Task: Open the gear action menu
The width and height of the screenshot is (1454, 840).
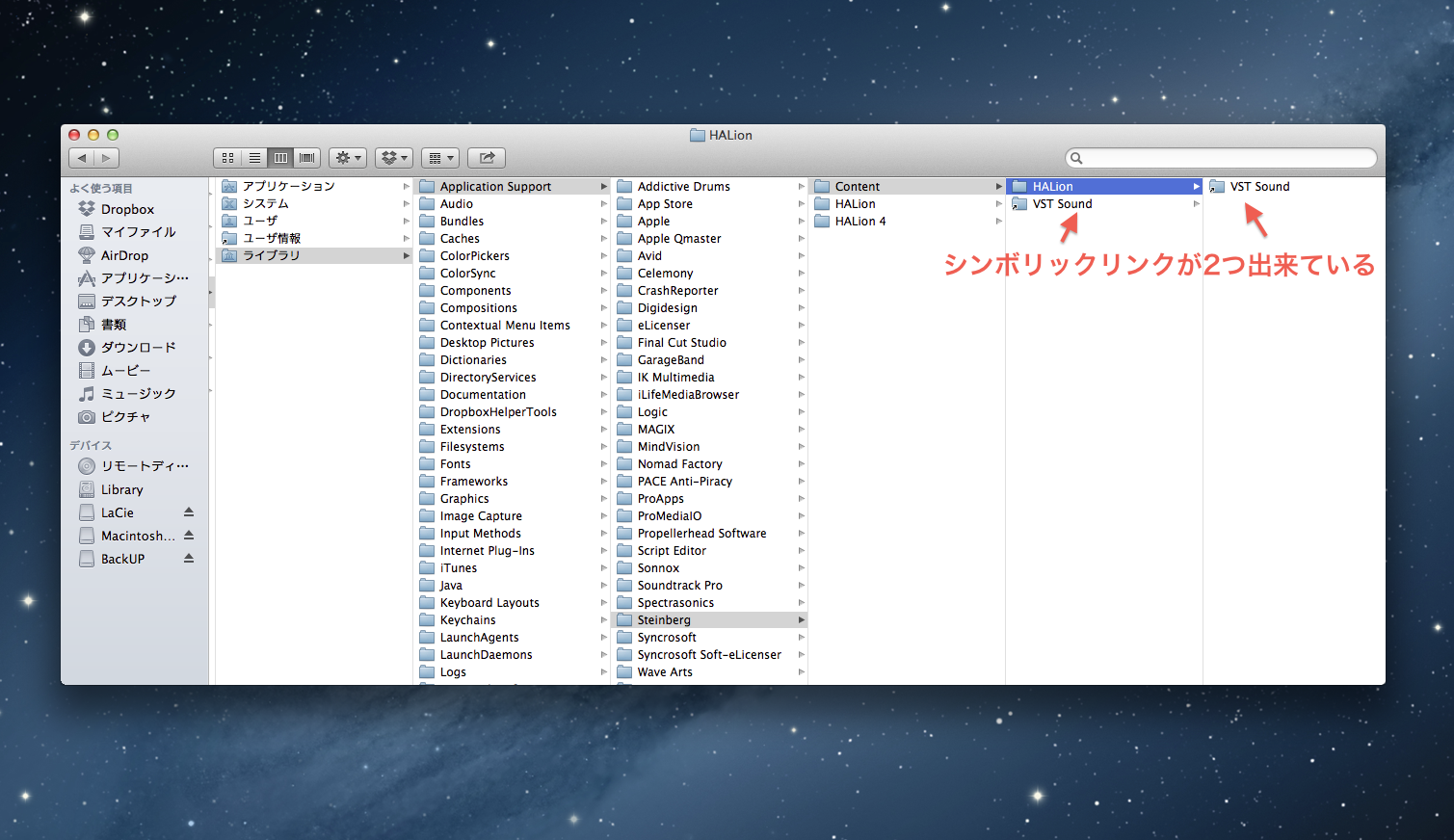Action: (348, 158)
